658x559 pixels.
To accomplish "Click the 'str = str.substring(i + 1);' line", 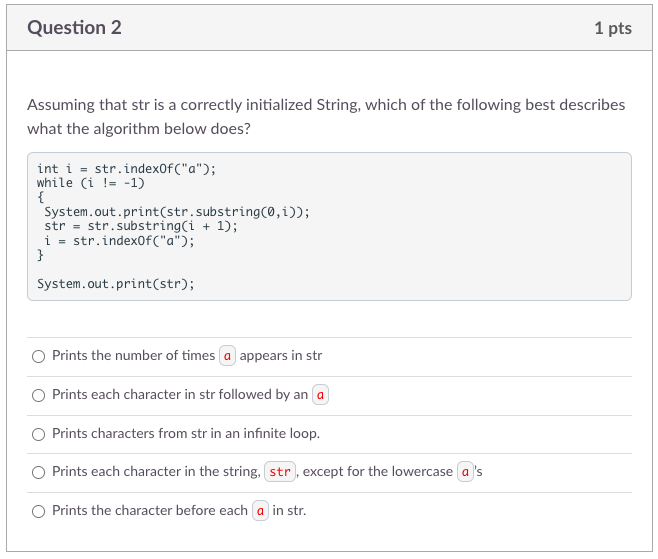I will pos(141,226).
